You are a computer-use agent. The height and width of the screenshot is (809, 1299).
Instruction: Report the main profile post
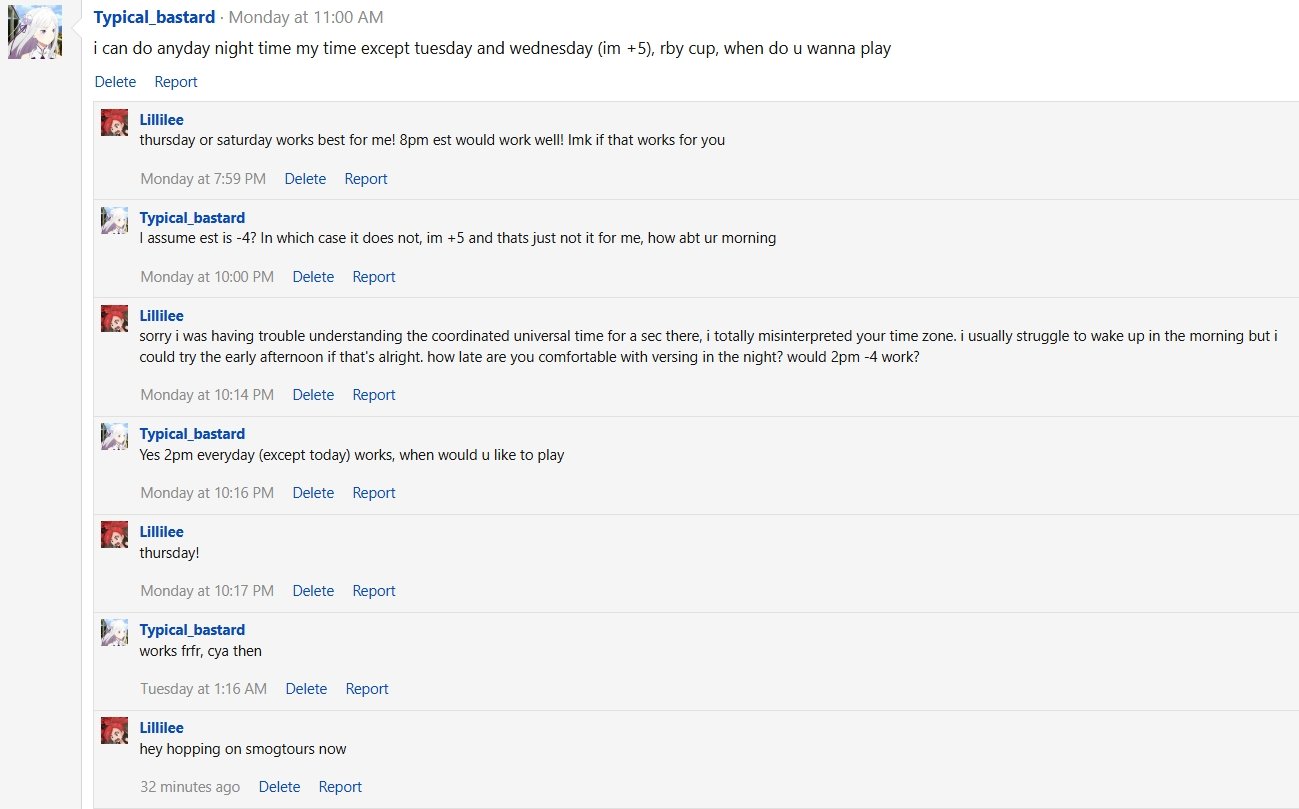(176, 82)
